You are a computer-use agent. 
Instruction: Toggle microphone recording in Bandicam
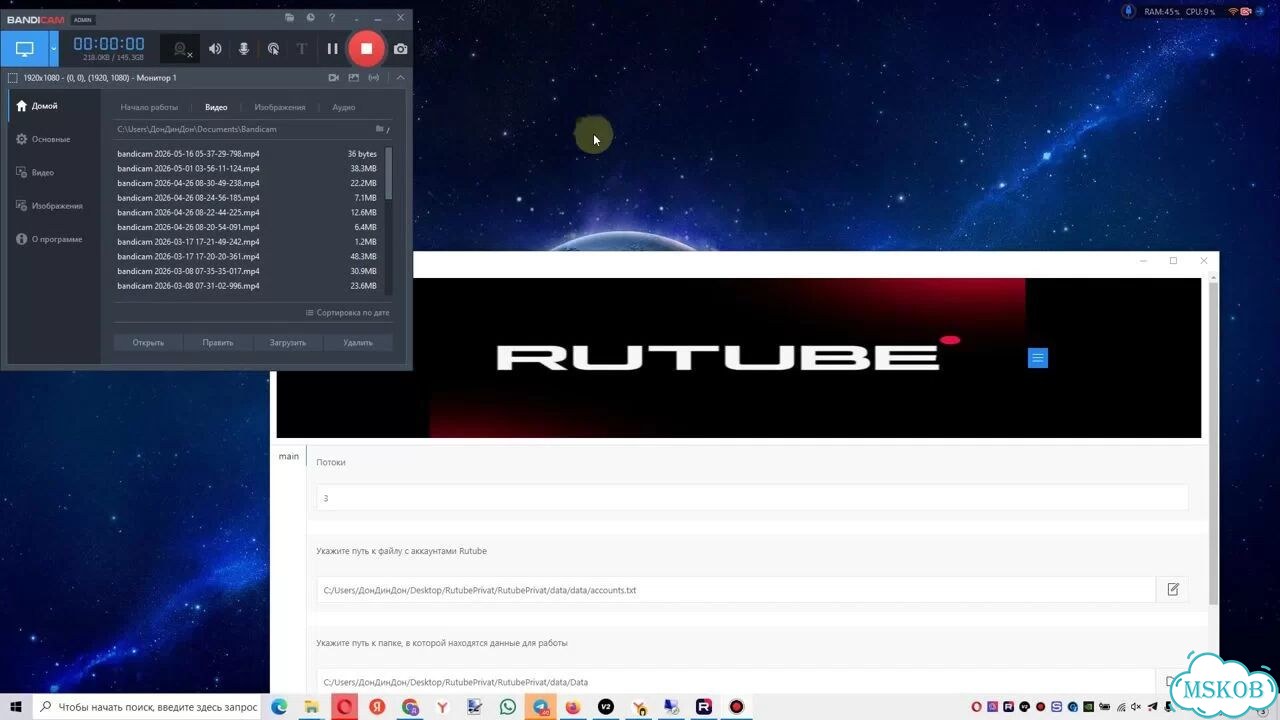click(244, 49)
